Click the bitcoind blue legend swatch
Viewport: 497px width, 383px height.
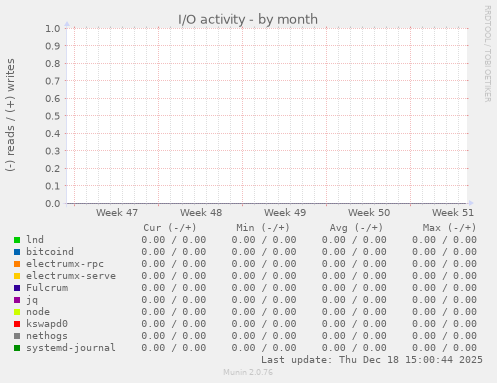[x=17, y=252]
